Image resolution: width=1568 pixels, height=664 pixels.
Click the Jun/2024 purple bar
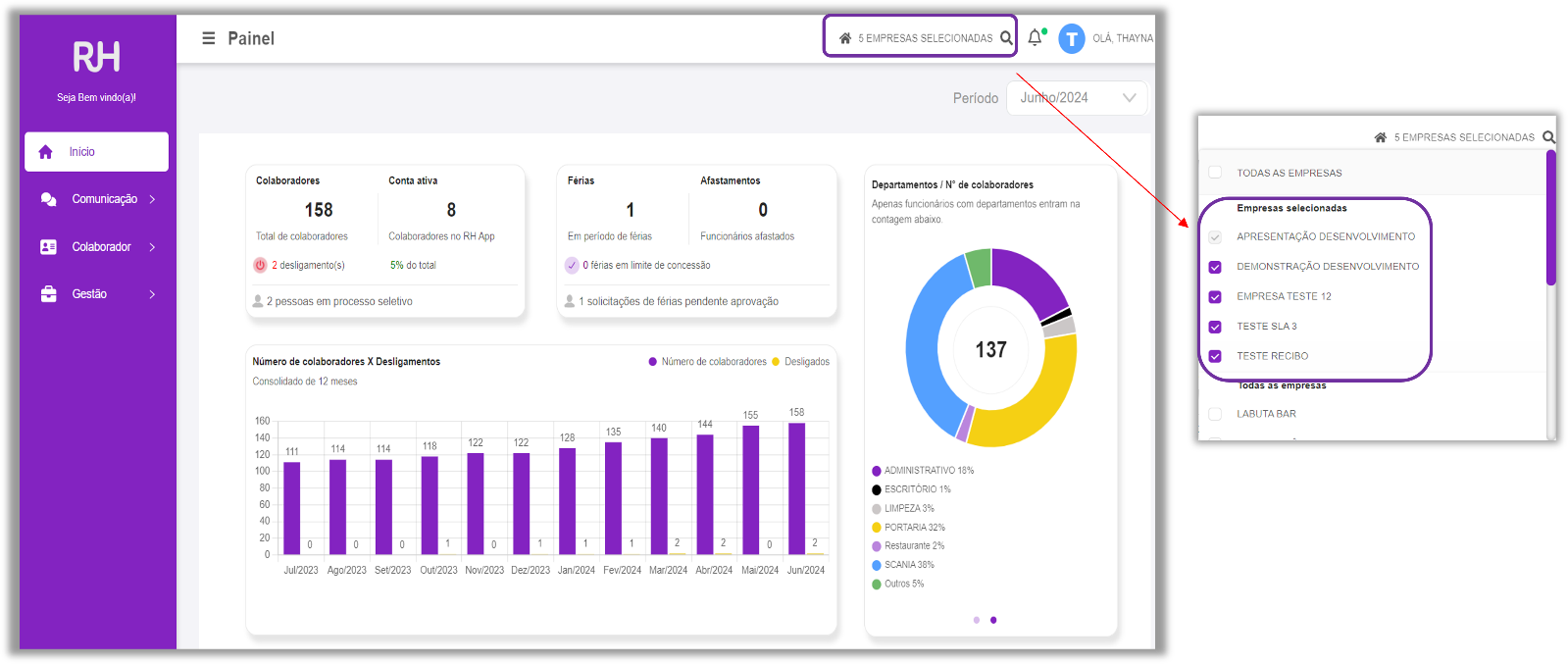(797, 488)
